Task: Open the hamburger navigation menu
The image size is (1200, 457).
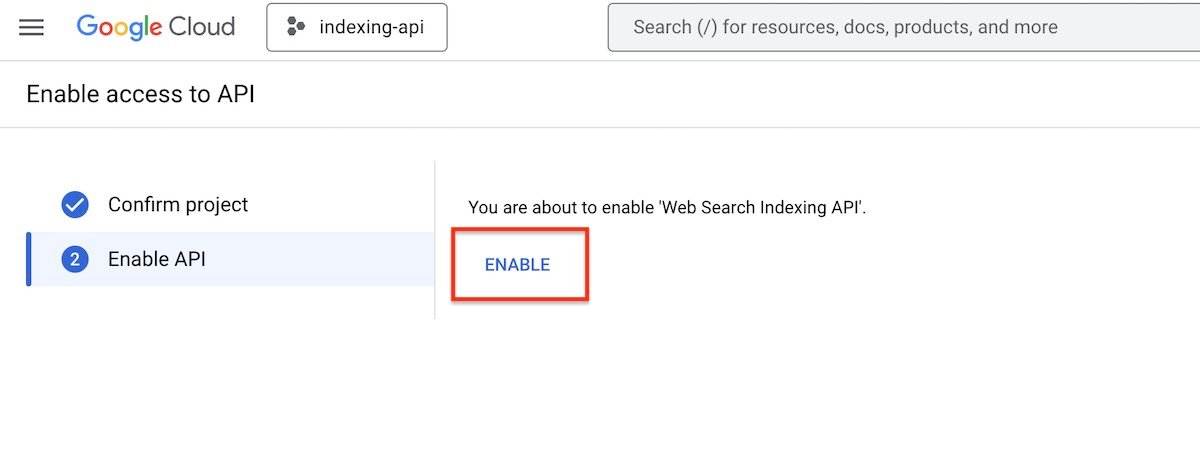Action: (x=32, y=27)
